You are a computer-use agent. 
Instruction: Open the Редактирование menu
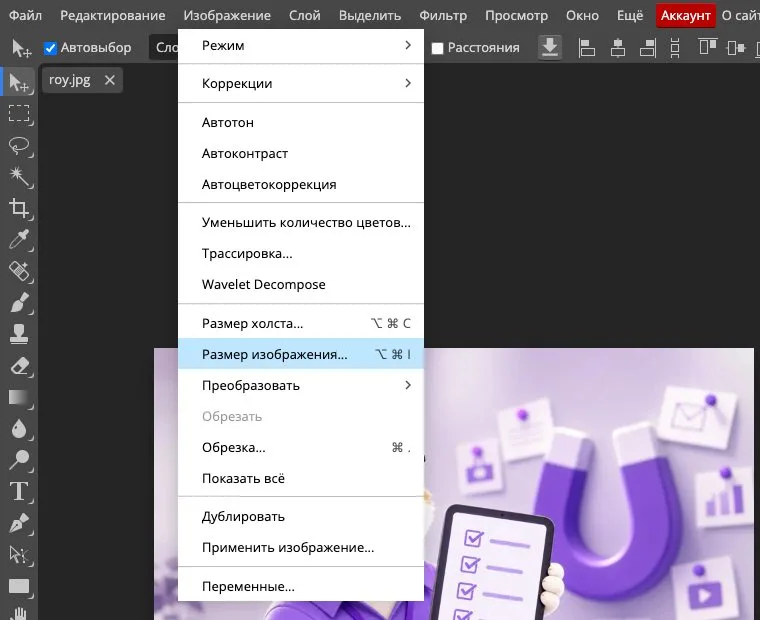point(112,16)
